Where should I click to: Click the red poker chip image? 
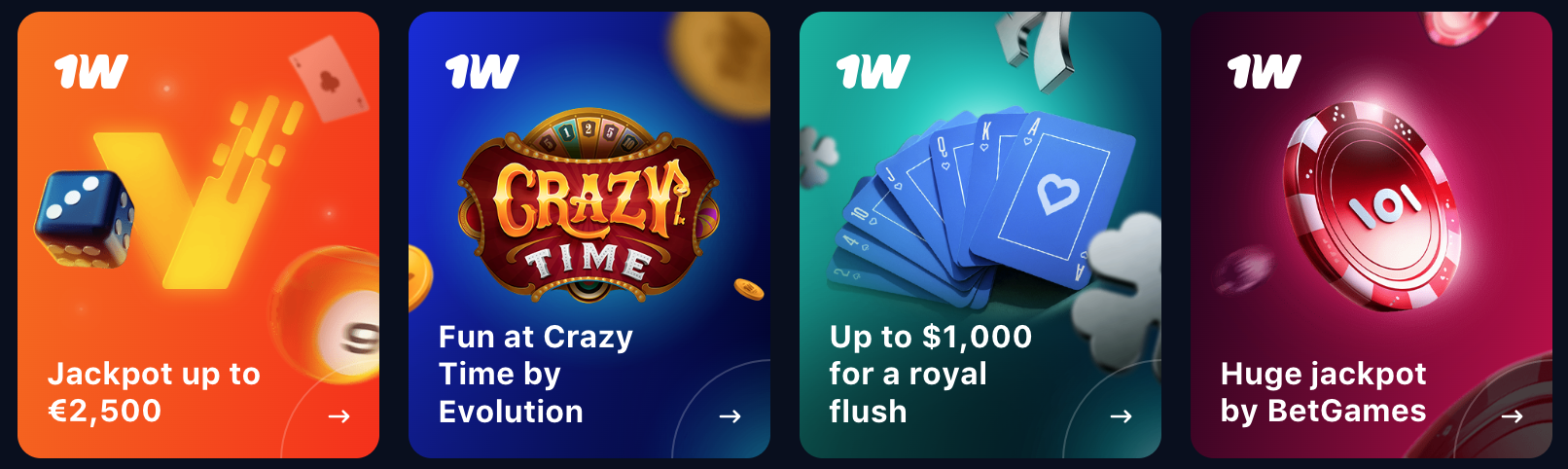click(1372, 202)
